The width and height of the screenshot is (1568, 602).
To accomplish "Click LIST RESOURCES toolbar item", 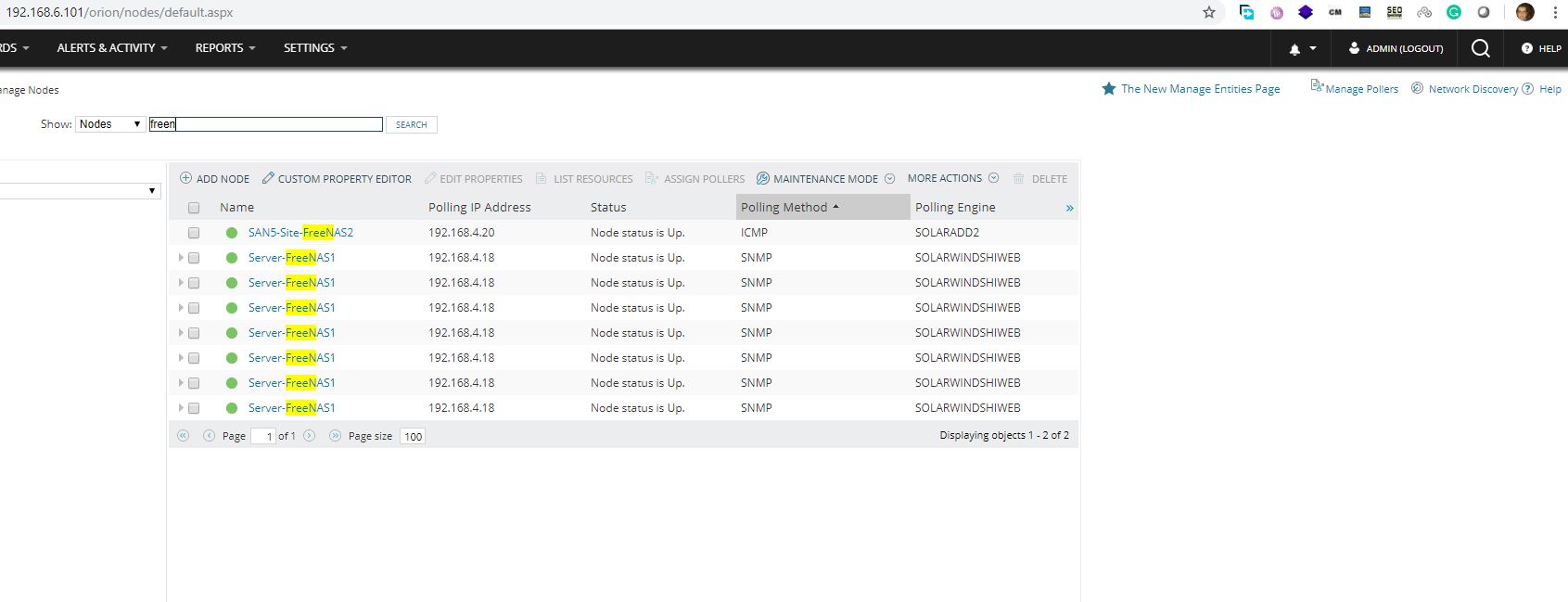I will pyautogui.click(x=584, y=178).
